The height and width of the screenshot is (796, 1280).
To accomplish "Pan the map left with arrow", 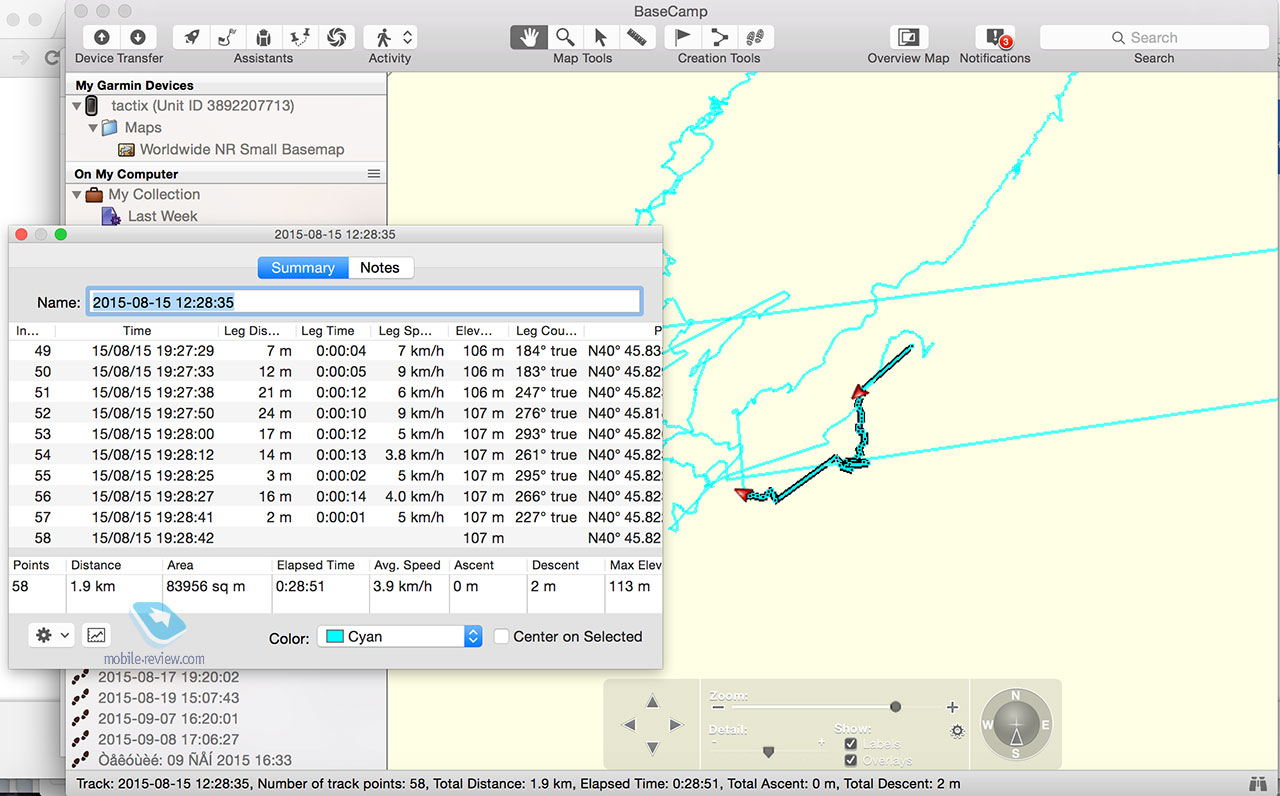I will click(628, 724).
